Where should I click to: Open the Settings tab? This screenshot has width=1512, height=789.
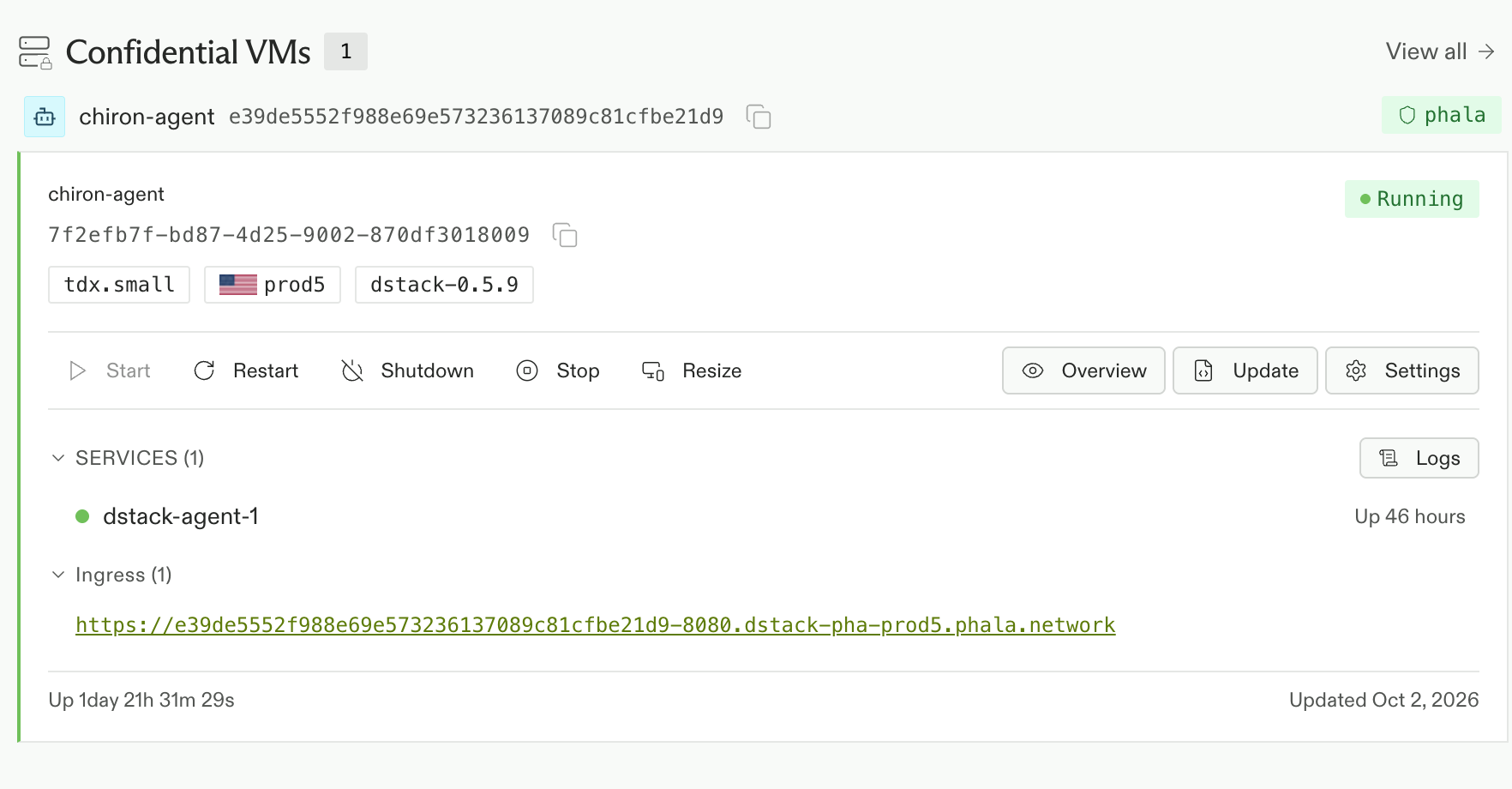[1402, 370]
